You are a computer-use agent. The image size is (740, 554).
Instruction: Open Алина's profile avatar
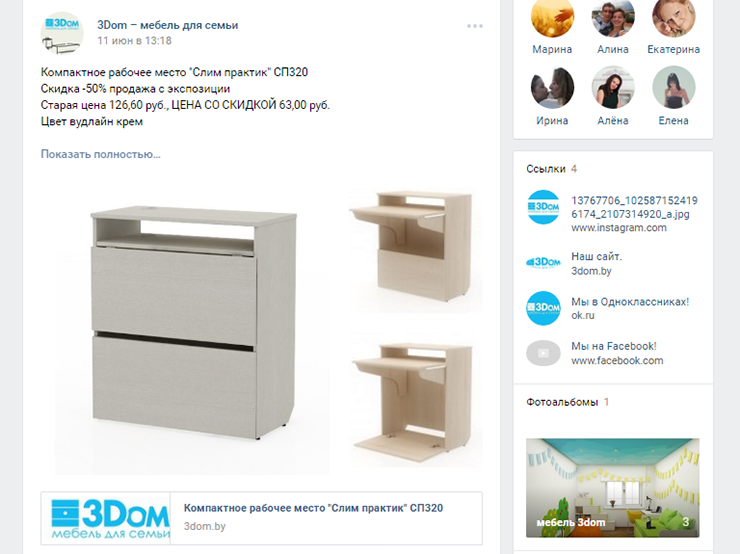coord(613,17)
